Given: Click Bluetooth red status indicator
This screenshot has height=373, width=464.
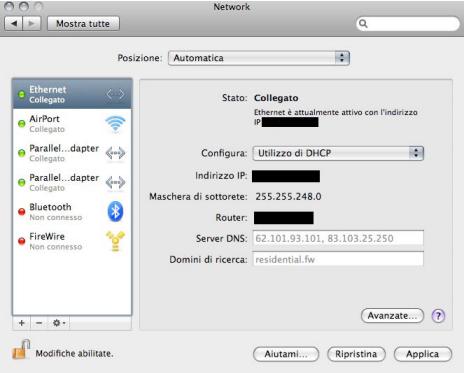Looking at the screenshot, I should pyautogui.click(x=21, y=212).
